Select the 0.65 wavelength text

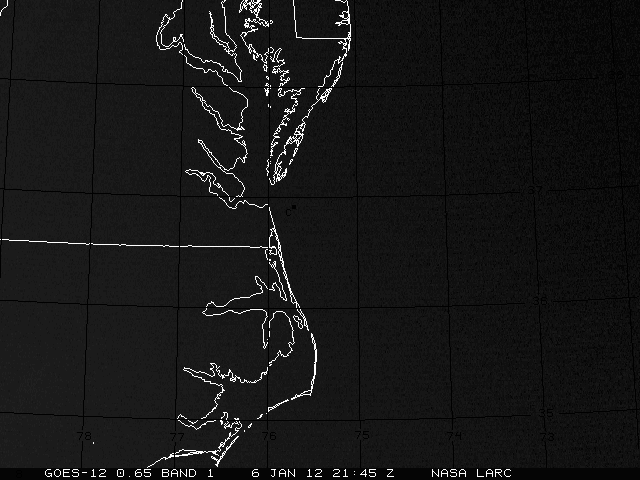(x=132, y=472)
